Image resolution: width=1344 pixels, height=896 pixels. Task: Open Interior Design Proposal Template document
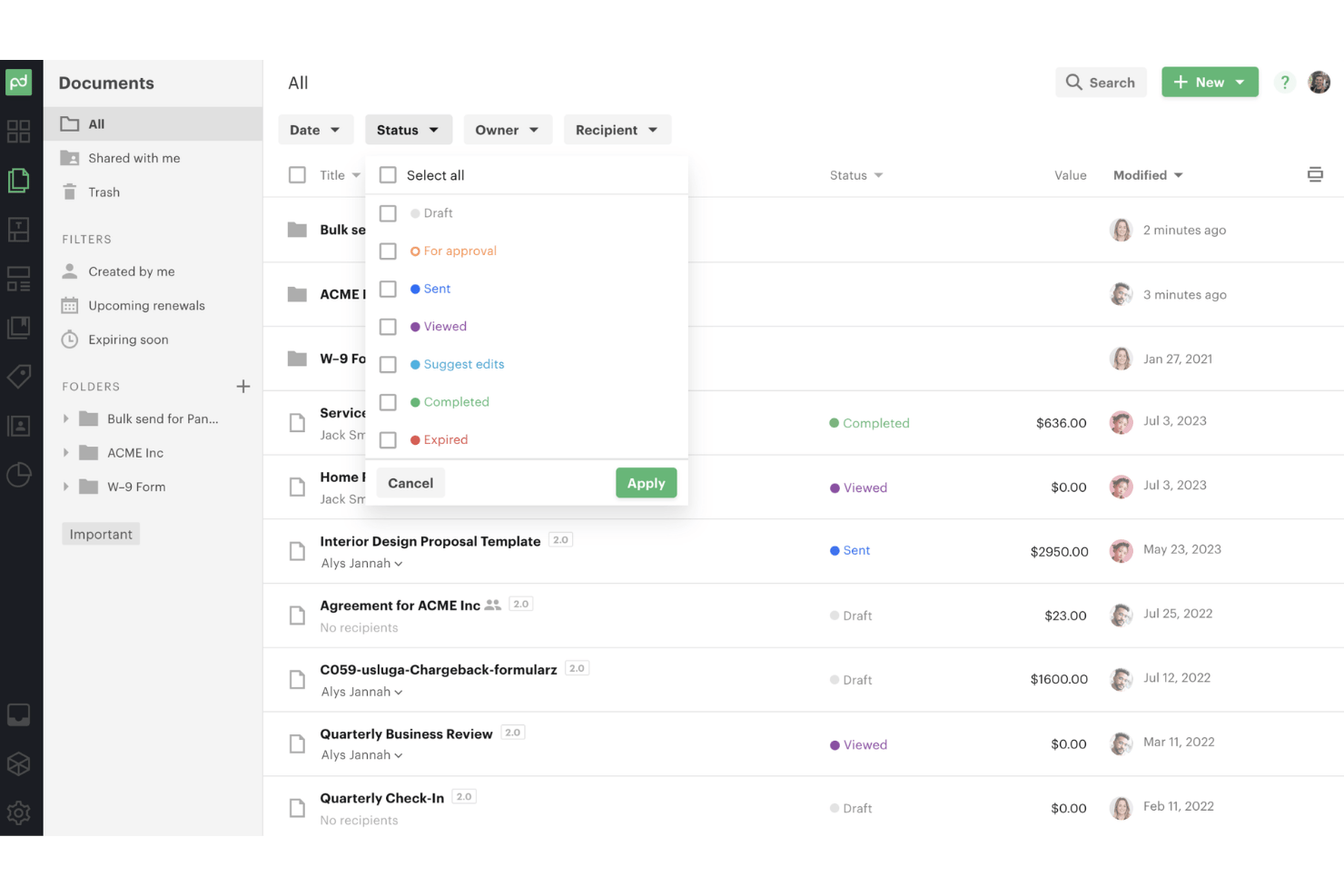[x=430, y=542]
